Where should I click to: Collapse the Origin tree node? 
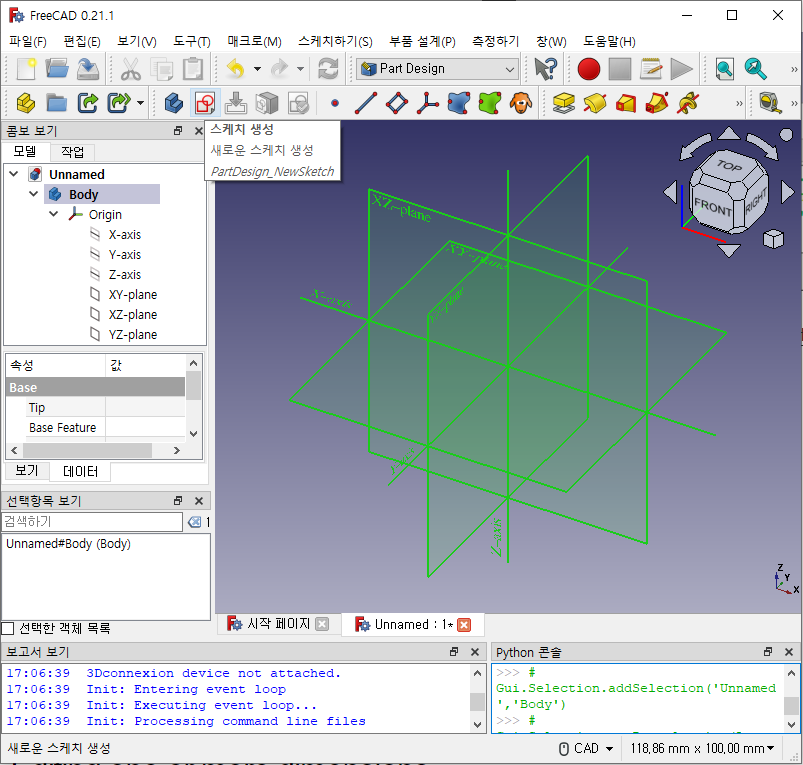coord(54,214)
